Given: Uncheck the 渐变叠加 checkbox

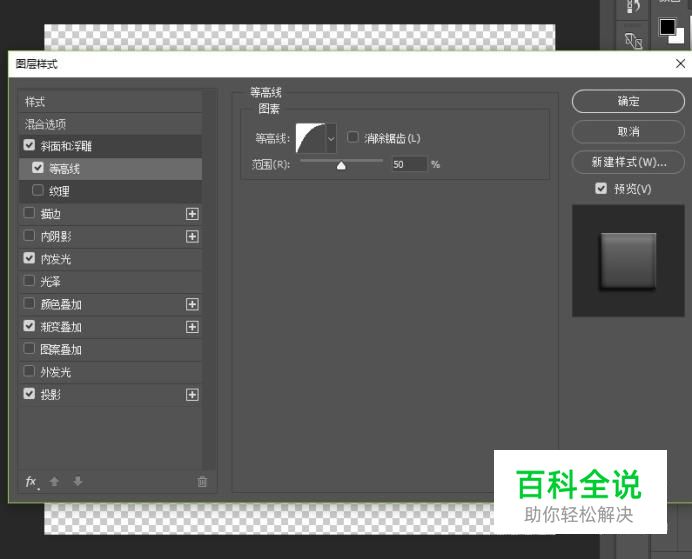Looking at the screenshot, I should click(x=29, y=326).
